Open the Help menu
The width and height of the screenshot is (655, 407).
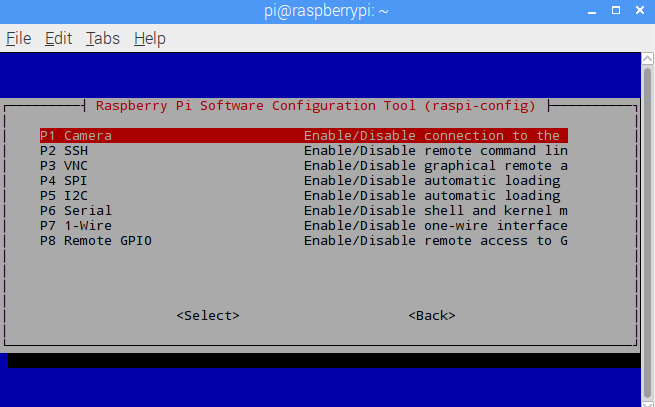click(150, 38)
